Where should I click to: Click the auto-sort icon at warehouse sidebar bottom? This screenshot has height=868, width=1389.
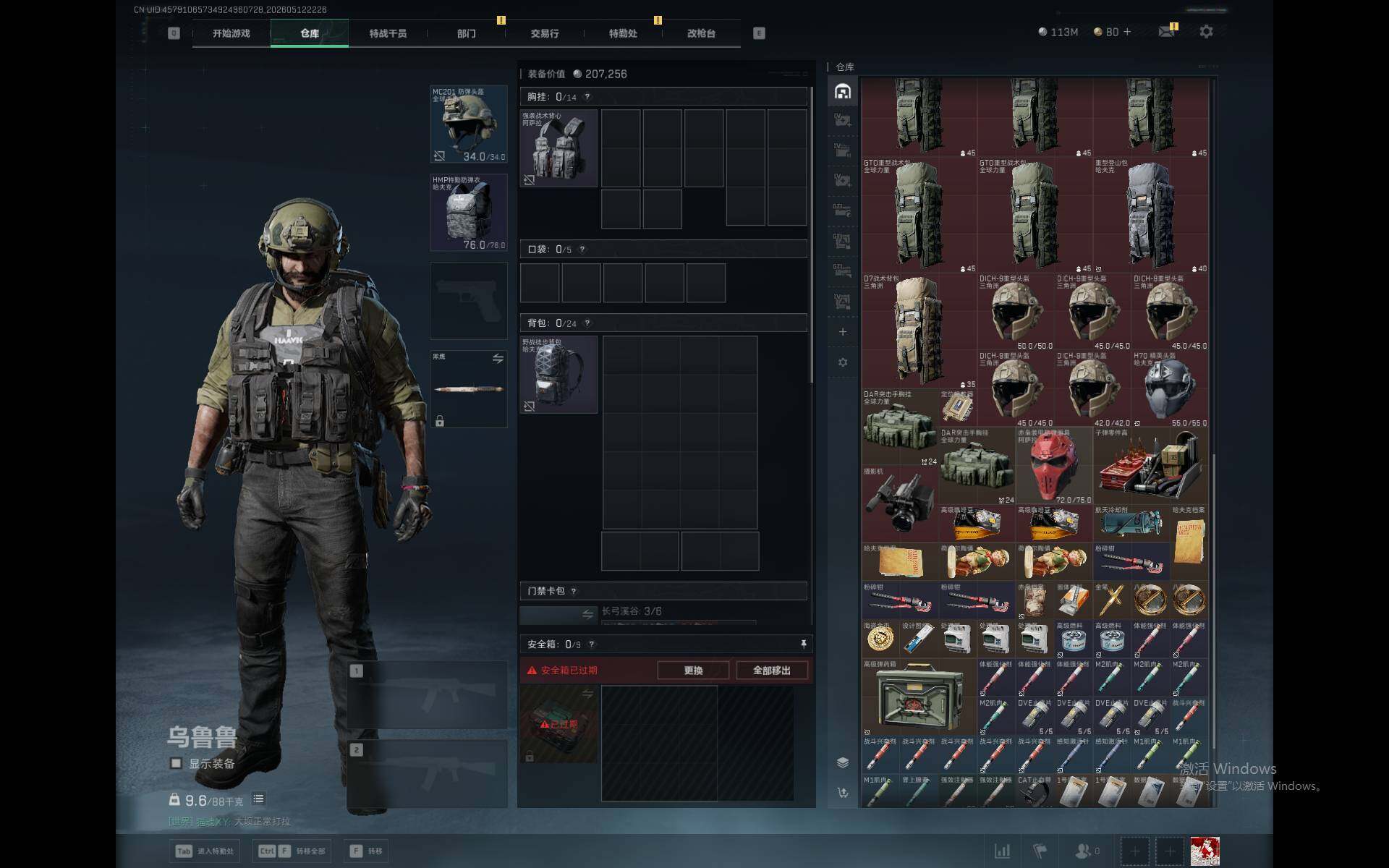tap(843, 793)
